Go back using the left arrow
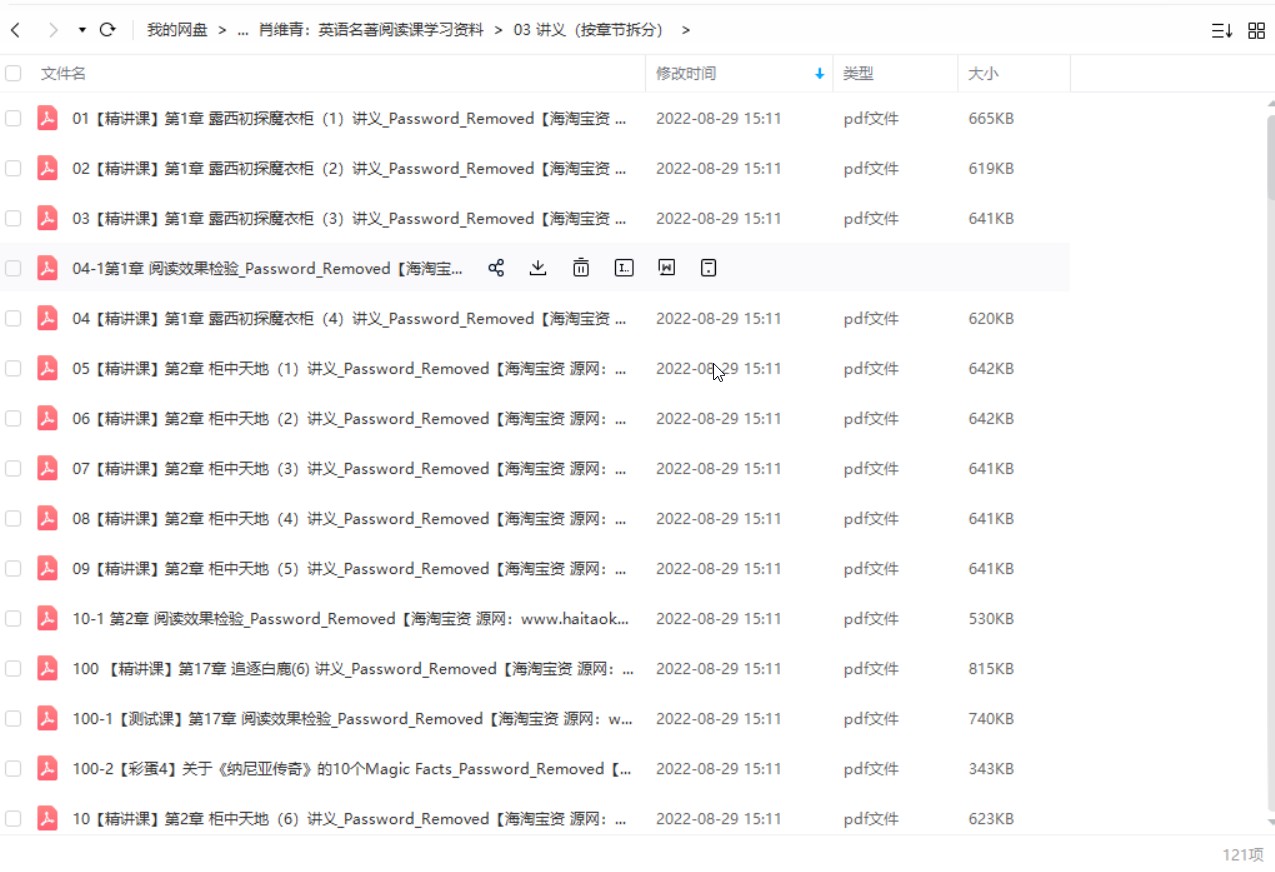Viewport: 1275px width, 872px height. coord(15,30)
